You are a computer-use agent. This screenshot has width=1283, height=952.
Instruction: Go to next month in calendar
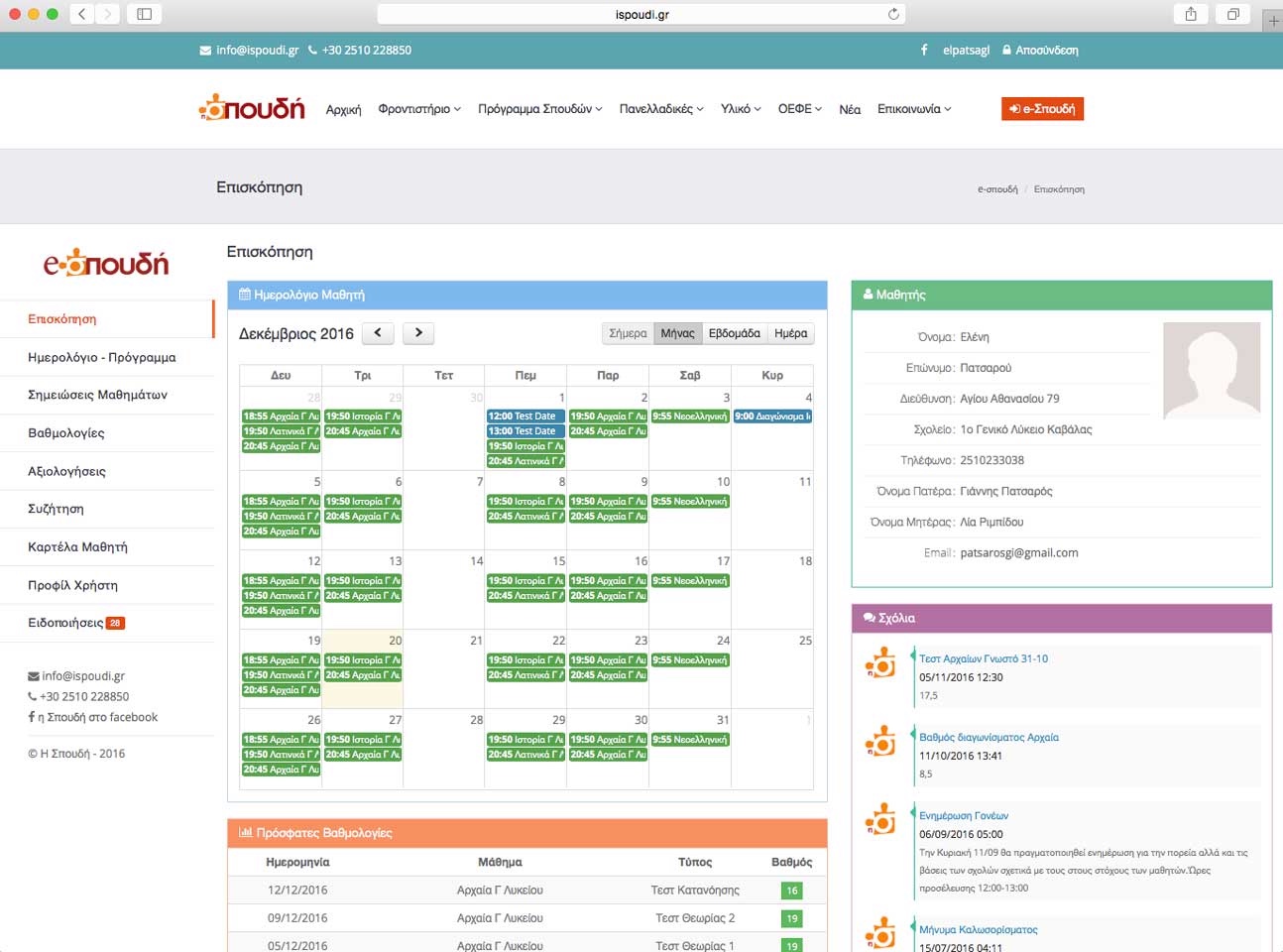[418, 333]
